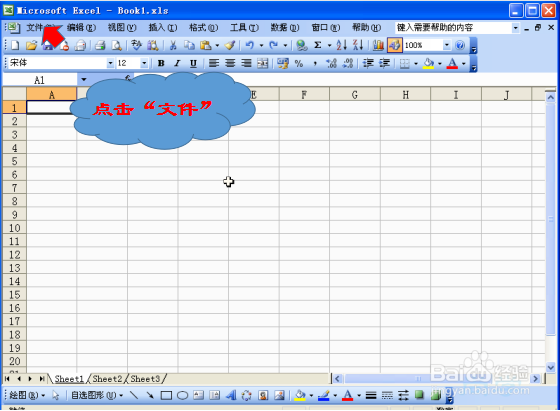560x411 pixels.
Task: Click Decrease Indent icon
Action: click(368, 64)
